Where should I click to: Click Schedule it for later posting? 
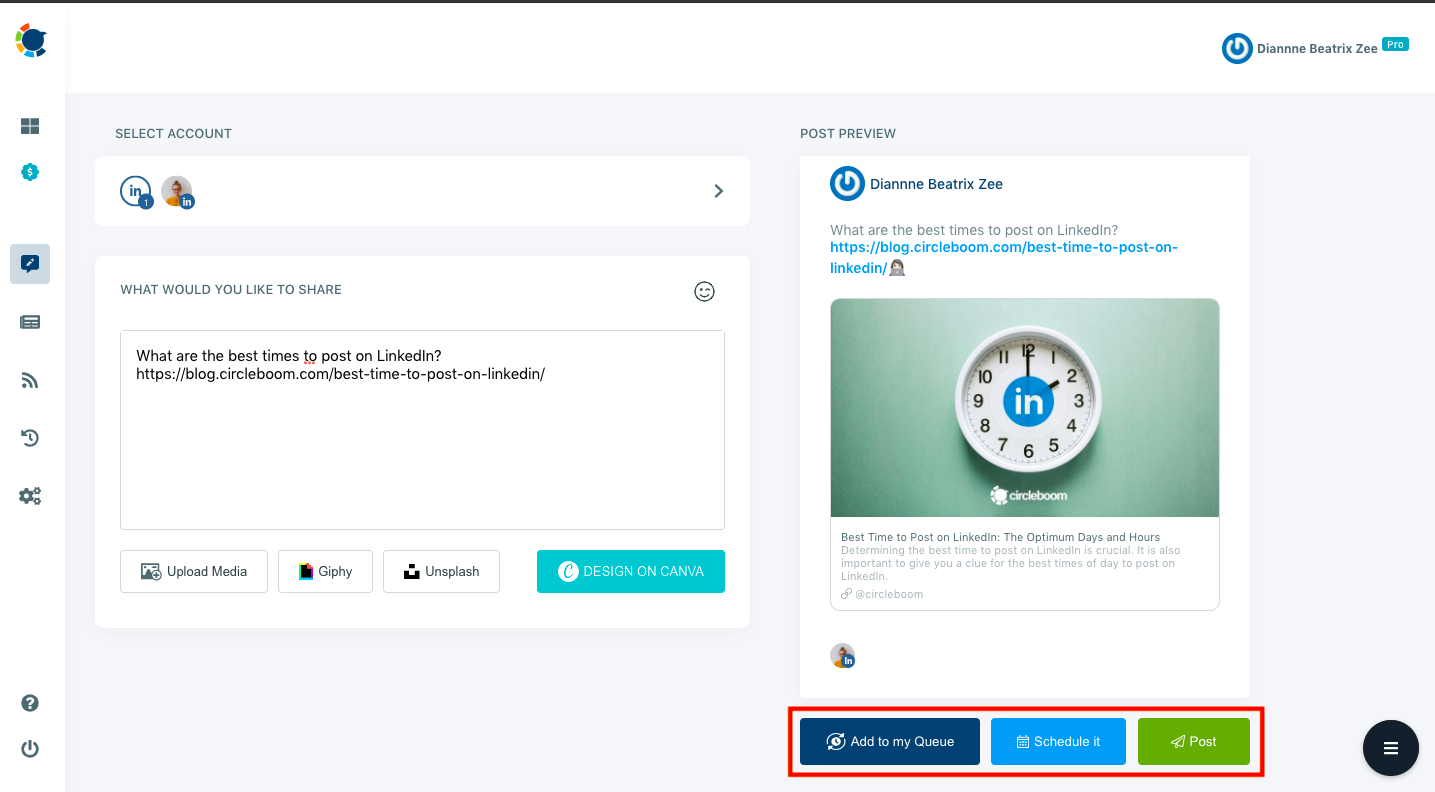[1057, 741]
